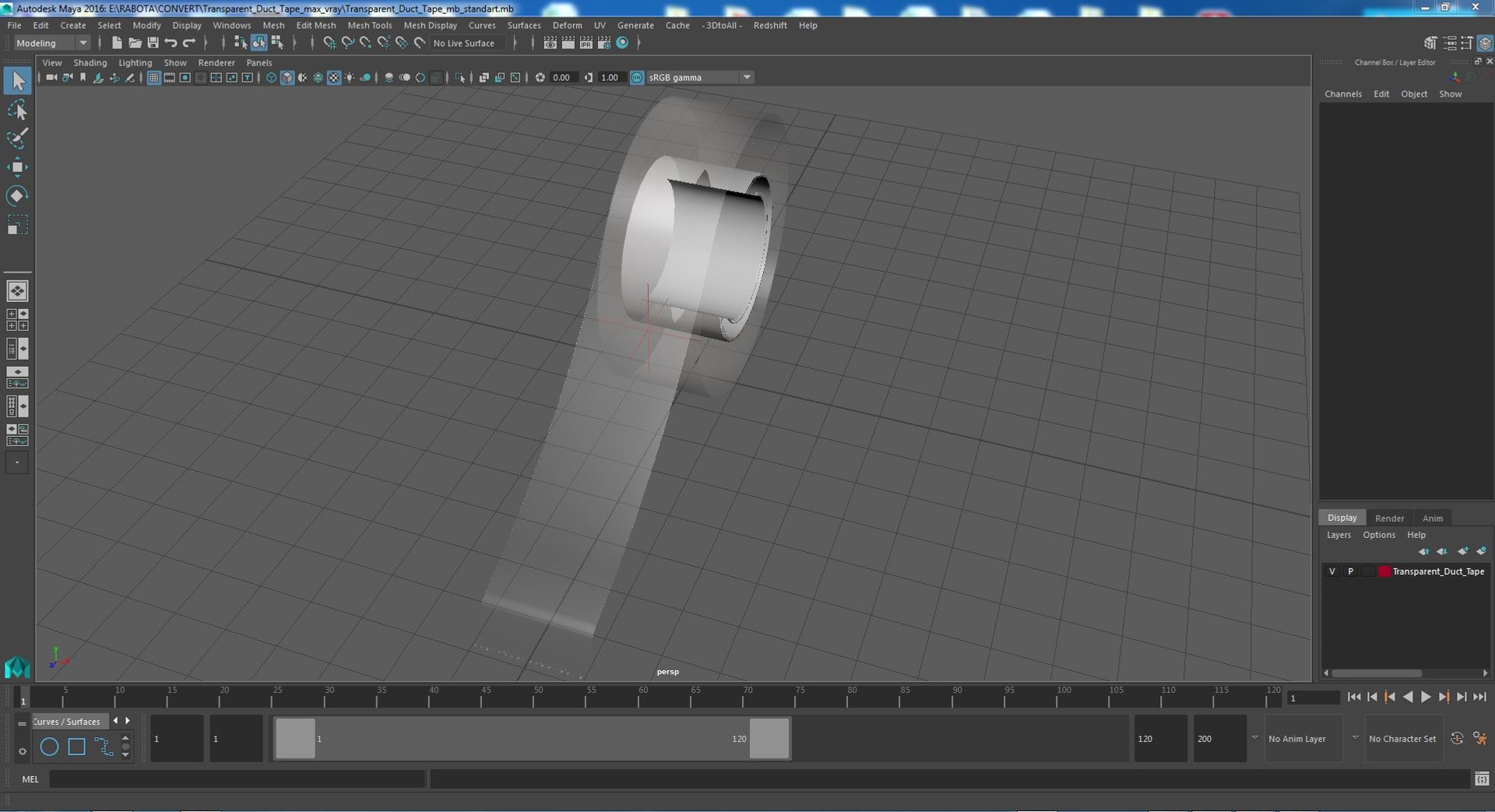This screenshot has height=812, width=1495.
Task: Click the red Transparent_Duct_Tape layer color swatch
Action: [1384, 571]
